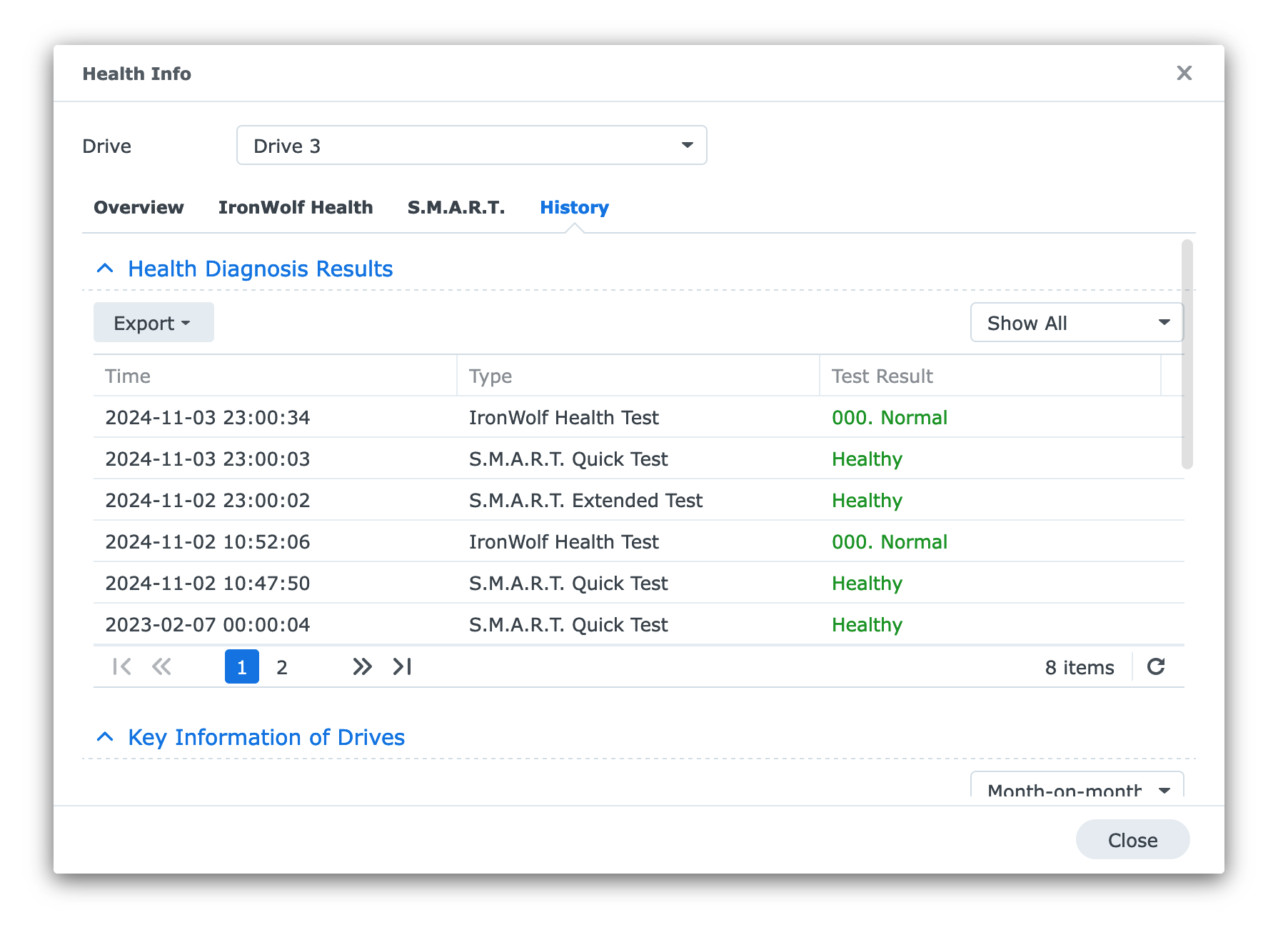This screenshot has width=1288, height=940.
Task: Close the Health Info dialog with the X icon
Action: click(x=1184, y=73)
